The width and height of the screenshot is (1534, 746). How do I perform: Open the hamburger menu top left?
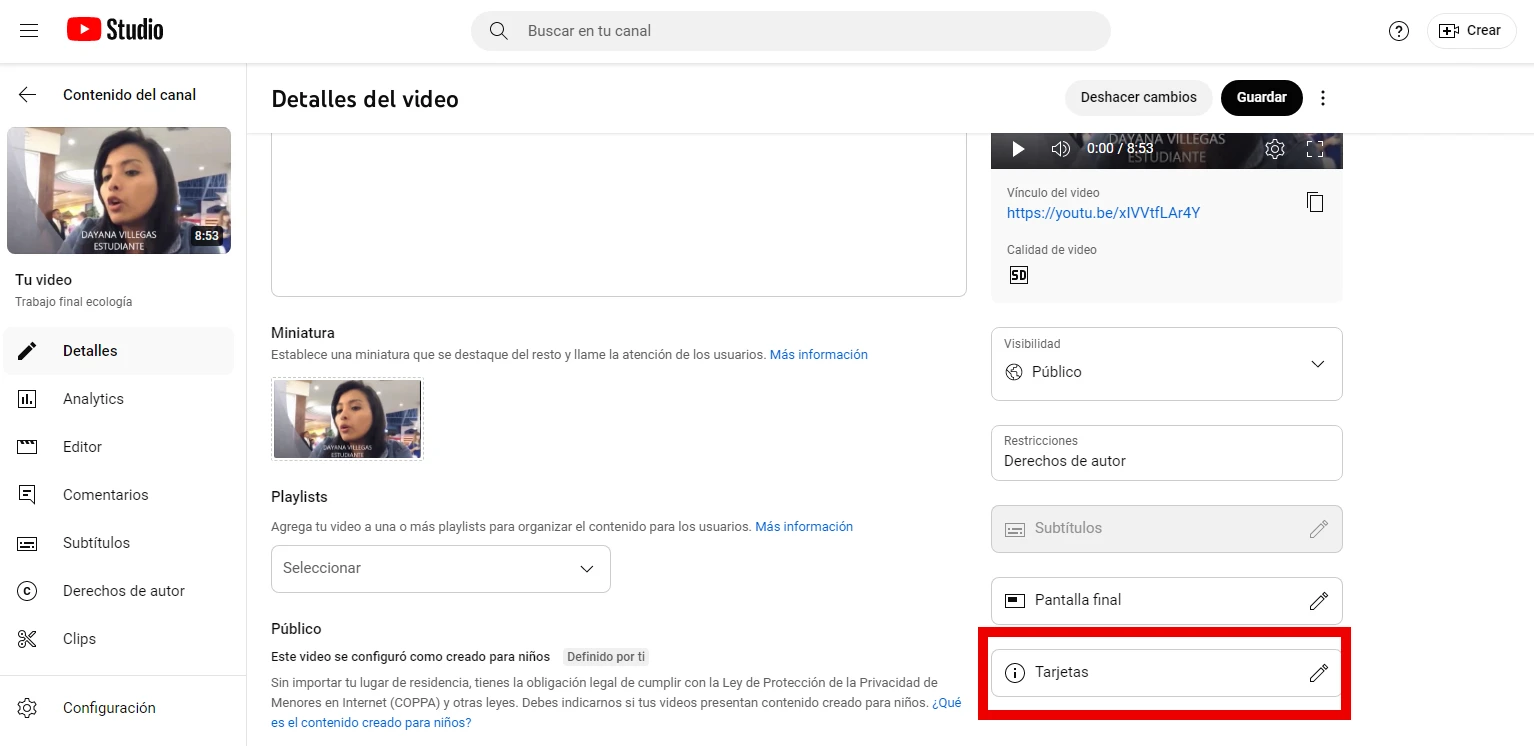28,30
